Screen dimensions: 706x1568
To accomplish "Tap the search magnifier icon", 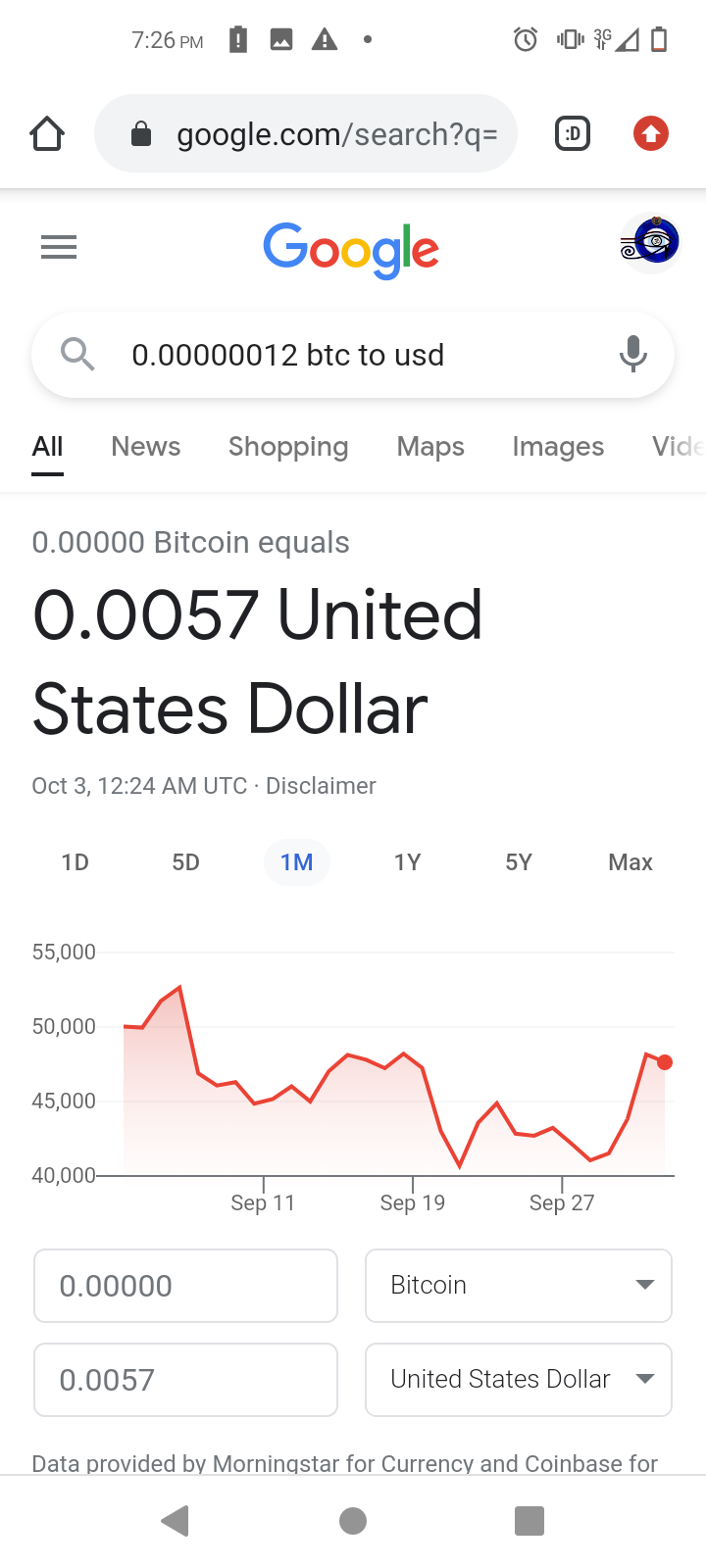I will click(x=77, y=354).
